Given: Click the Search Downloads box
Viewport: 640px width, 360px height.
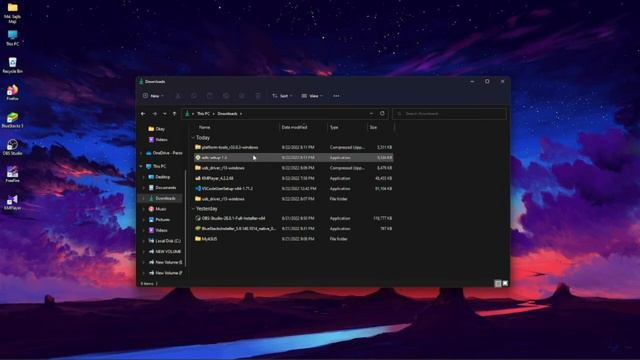Looking at the screenshot, I should pyautogui.click(x=449, y=113).
